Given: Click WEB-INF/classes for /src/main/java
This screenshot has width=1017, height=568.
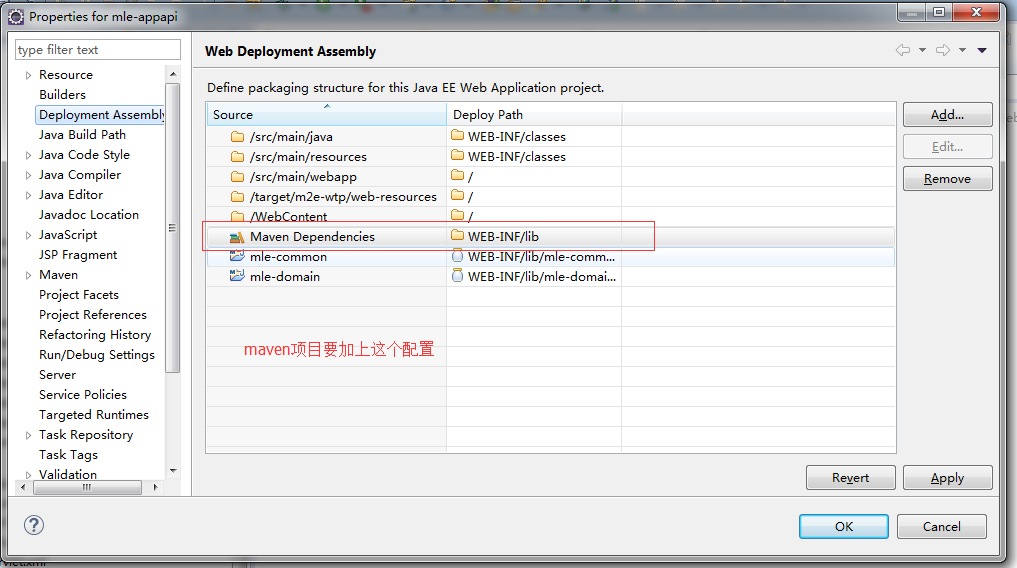Looking at the screenshot, I should [x=516, y=136].
